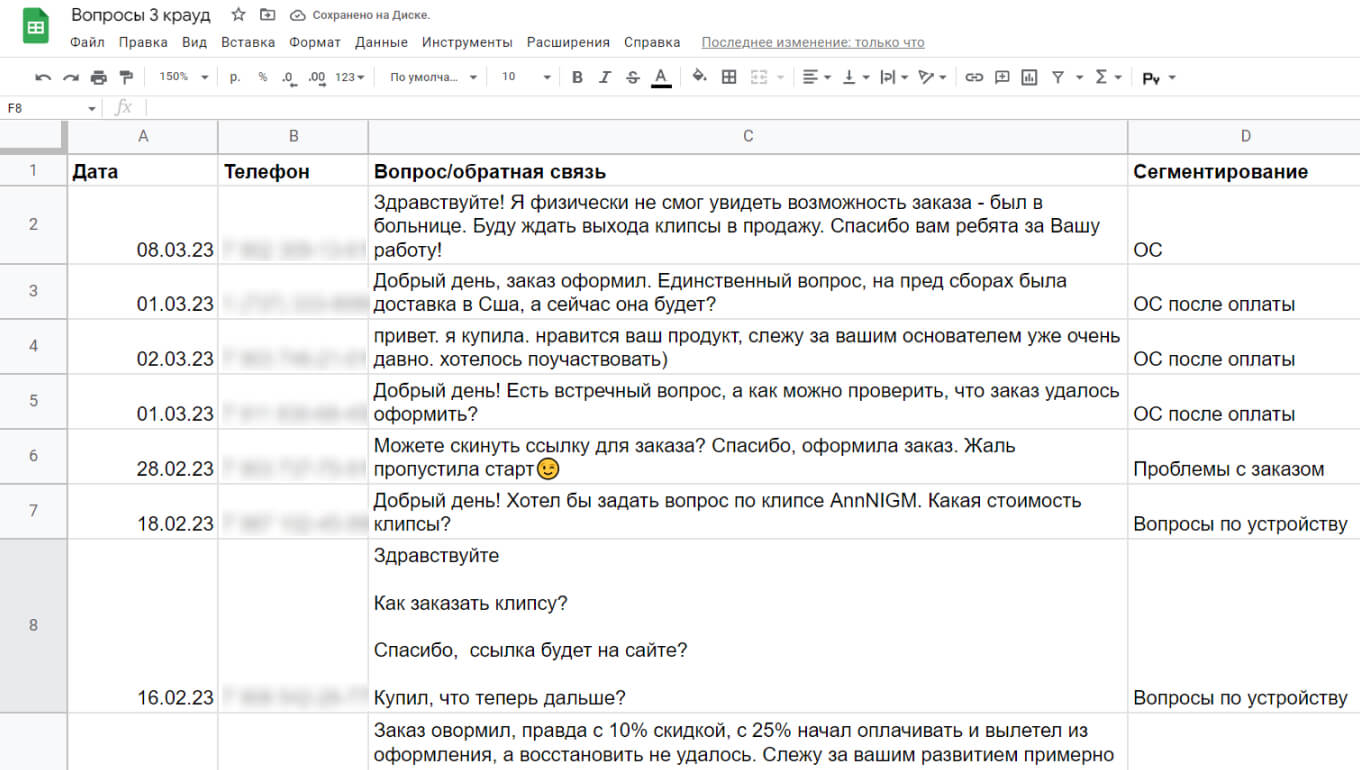Click the Borders icon
This screenshot has height=770, width=1360.
tap(728, 76)
